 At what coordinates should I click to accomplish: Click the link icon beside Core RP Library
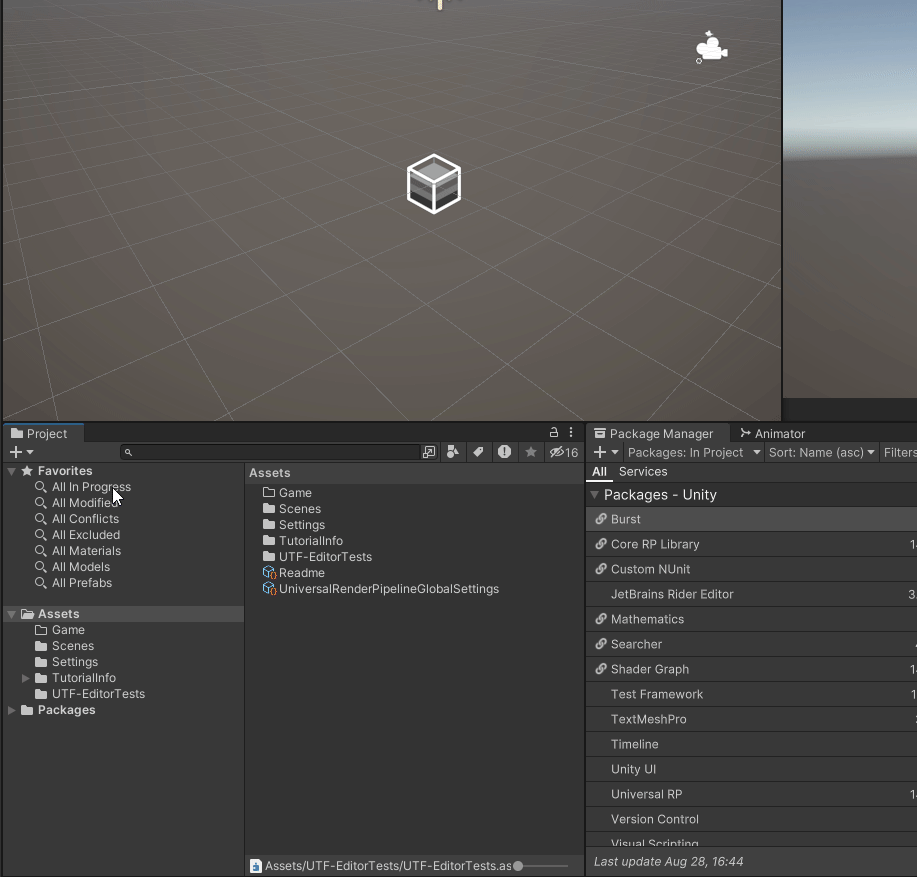click(601, 544)
